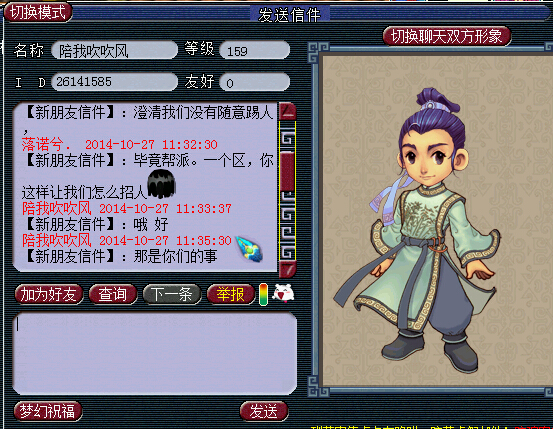The width and height of the screenshot is (553, 429).
Task: Click the ID field showing 26141585
Action: (114, 82)
